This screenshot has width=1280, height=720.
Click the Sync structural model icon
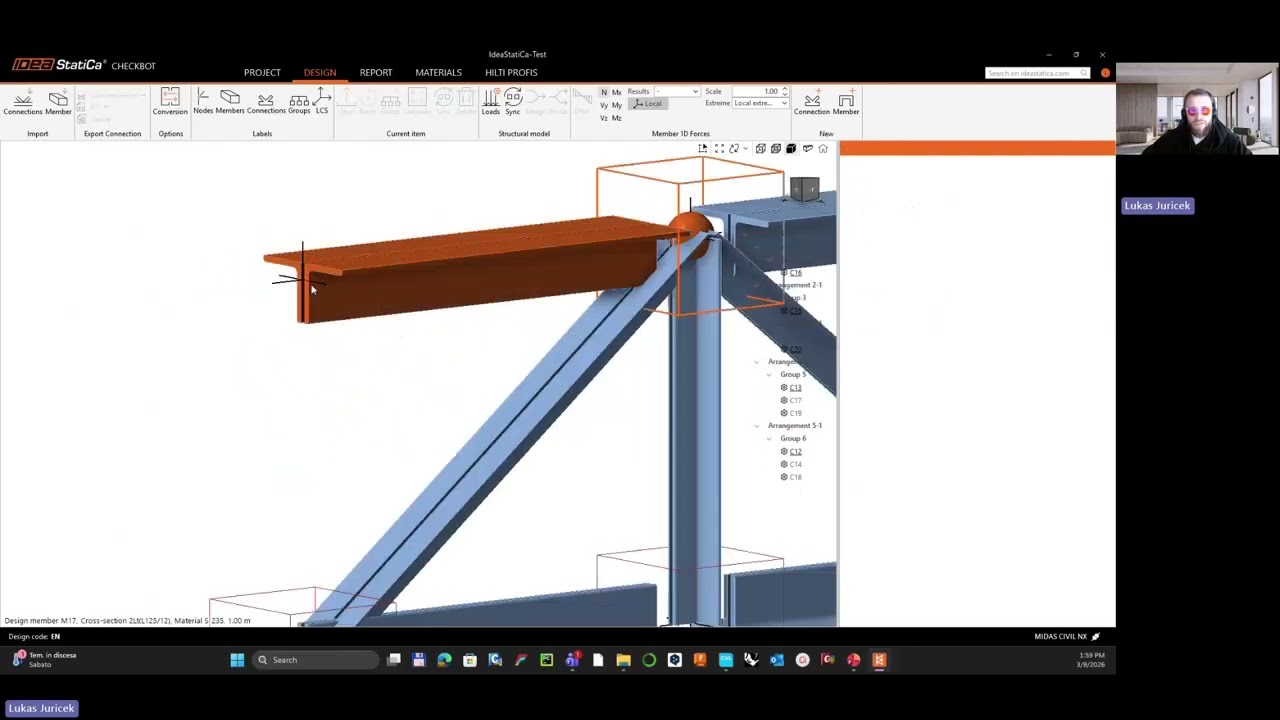[513, 102]
